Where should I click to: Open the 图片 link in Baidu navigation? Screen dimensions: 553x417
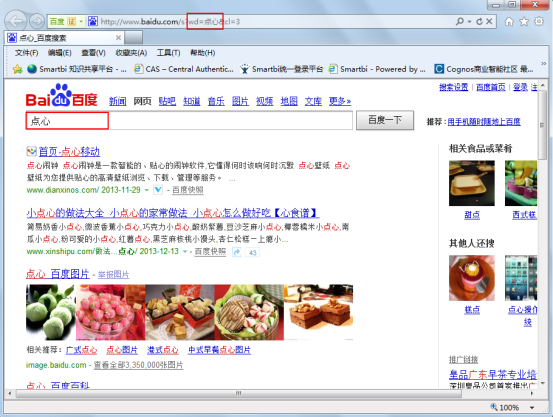click(x=240, y=101)
